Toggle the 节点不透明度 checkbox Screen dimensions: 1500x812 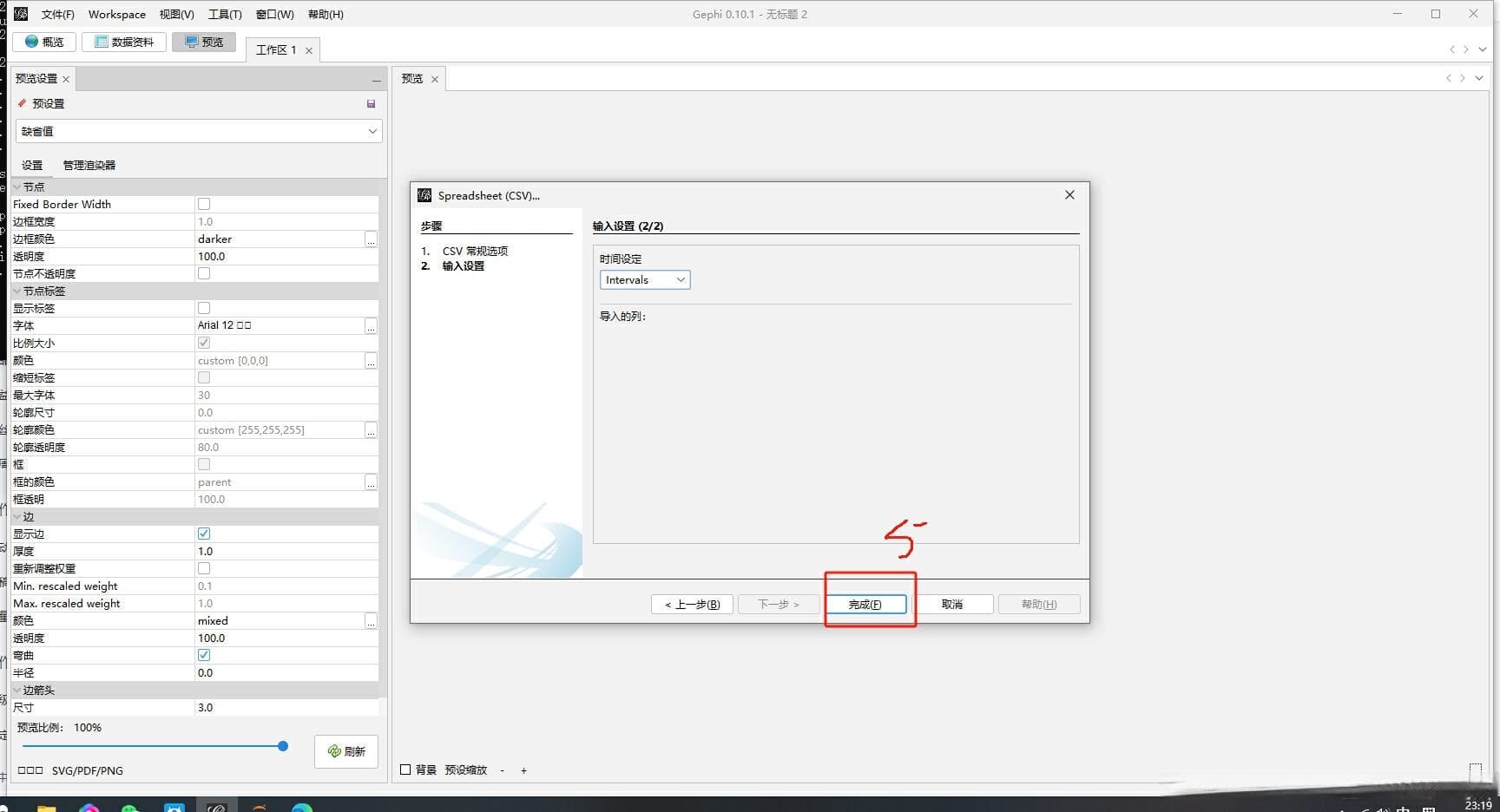click(204, 273)
